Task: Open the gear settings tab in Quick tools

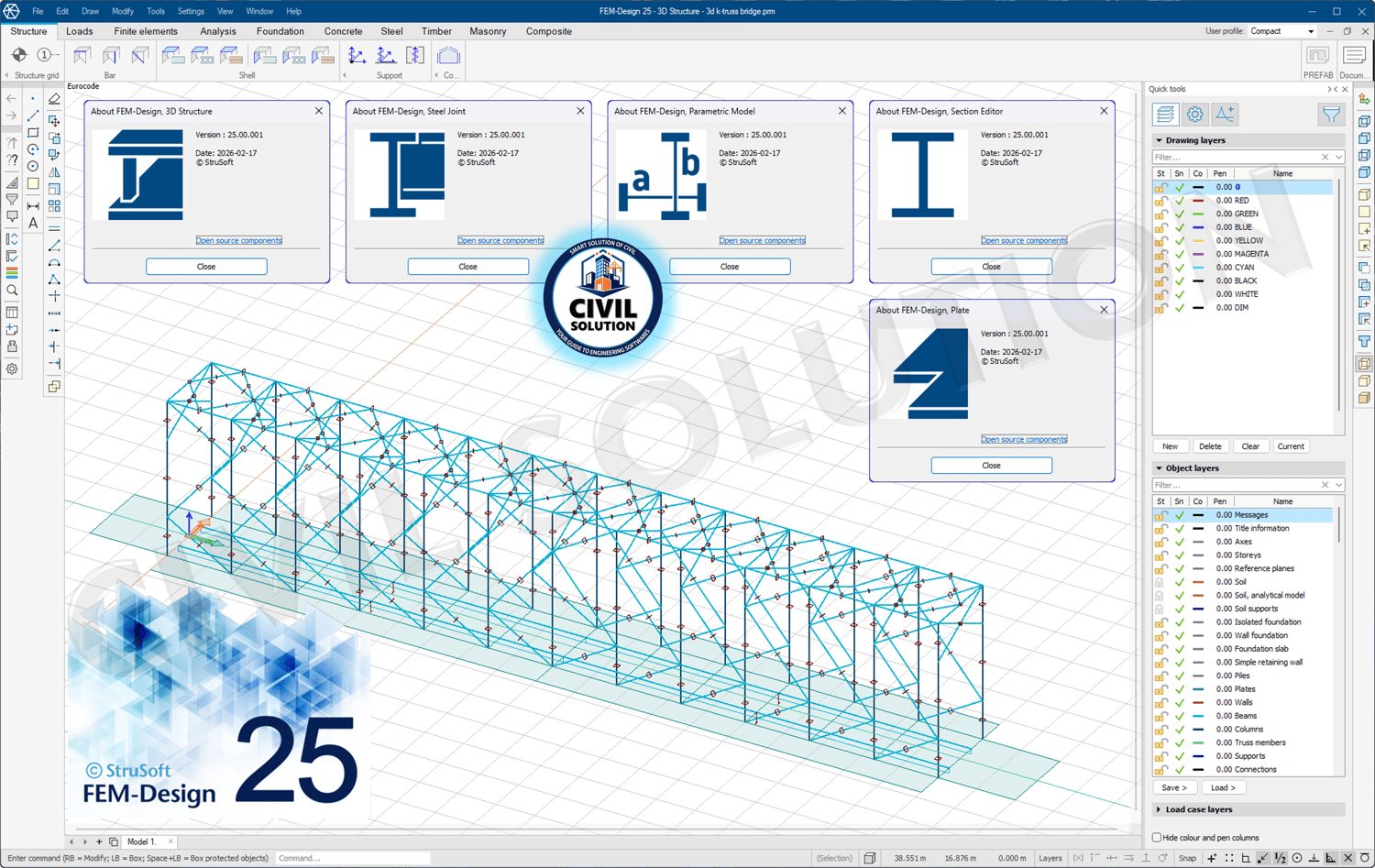Action: point(1194,115)
